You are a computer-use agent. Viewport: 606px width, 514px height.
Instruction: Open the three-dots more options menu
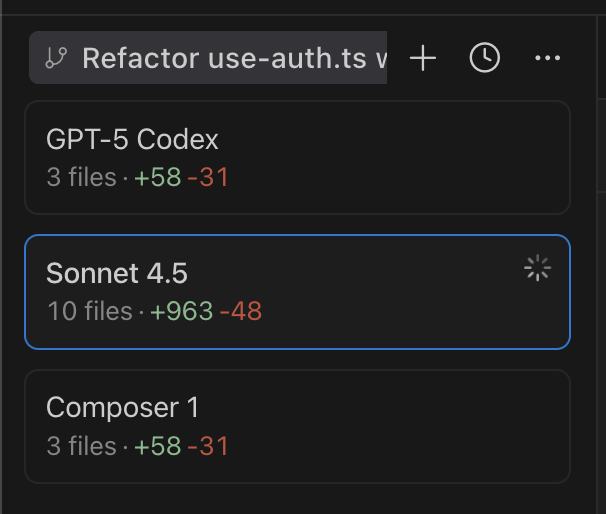click(x=547, y=58)
